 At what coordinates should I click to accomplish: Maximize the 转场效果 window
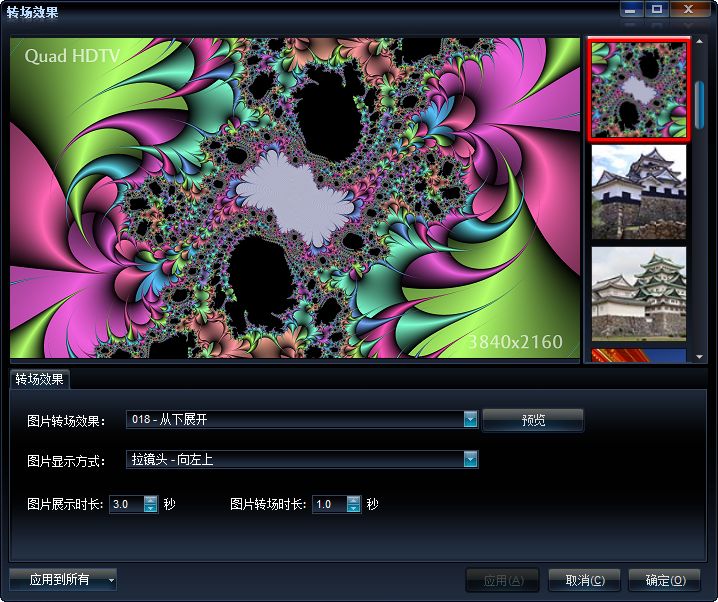click(x=657, y=9)
